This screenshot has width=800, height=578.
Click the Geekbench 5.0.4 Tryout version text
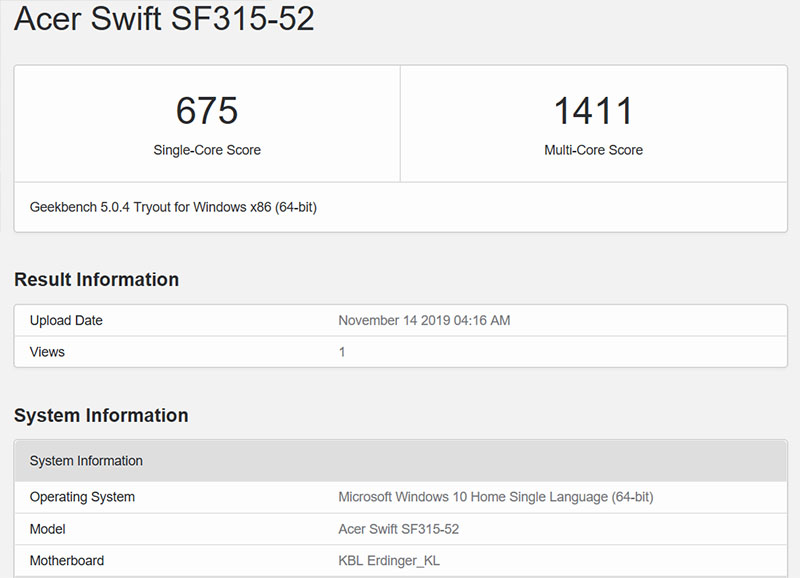click(173, 207)
